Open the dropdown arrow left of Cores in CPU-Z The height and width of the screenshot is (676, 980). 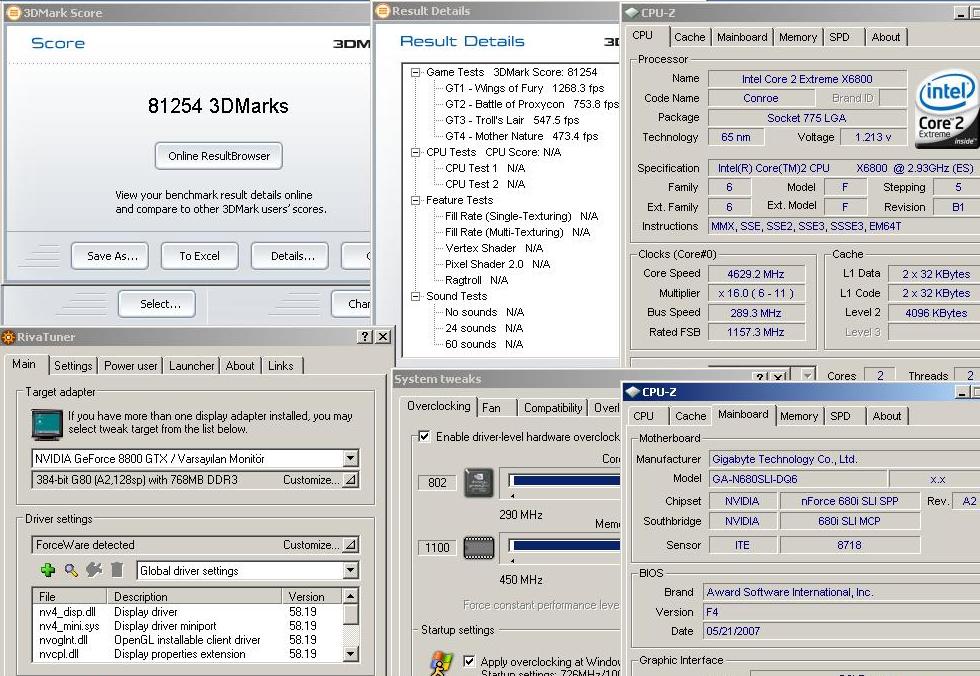(x=808, y=375)
